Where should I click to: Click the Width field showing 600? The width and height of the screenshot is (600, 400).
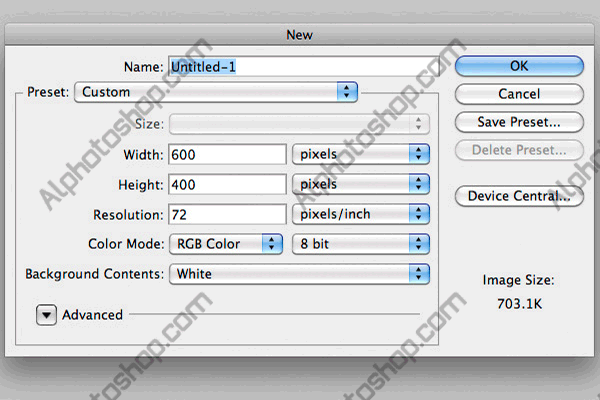[x=227, y=155]
